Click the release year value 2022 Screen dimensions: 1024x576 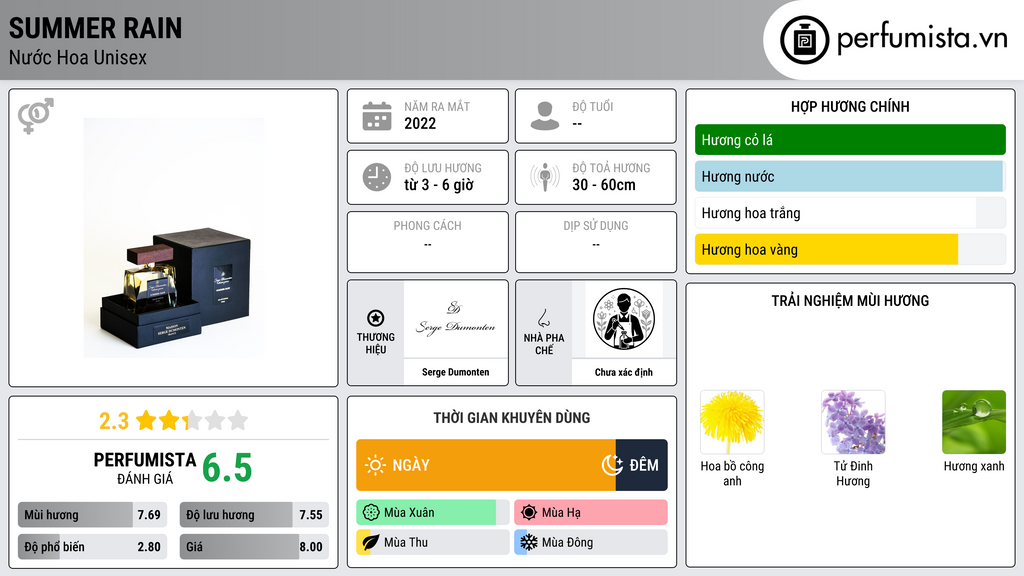[x=420, y=123]
